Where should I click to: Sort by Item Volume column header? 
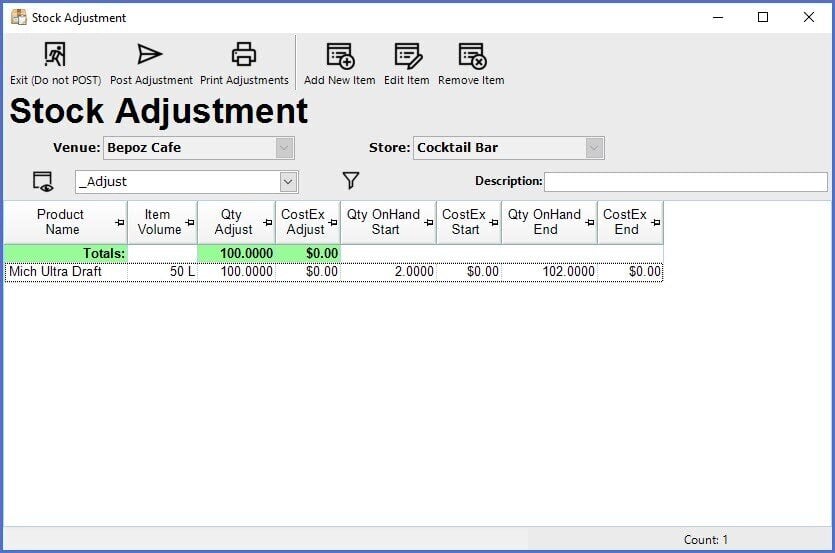point(157,222)
